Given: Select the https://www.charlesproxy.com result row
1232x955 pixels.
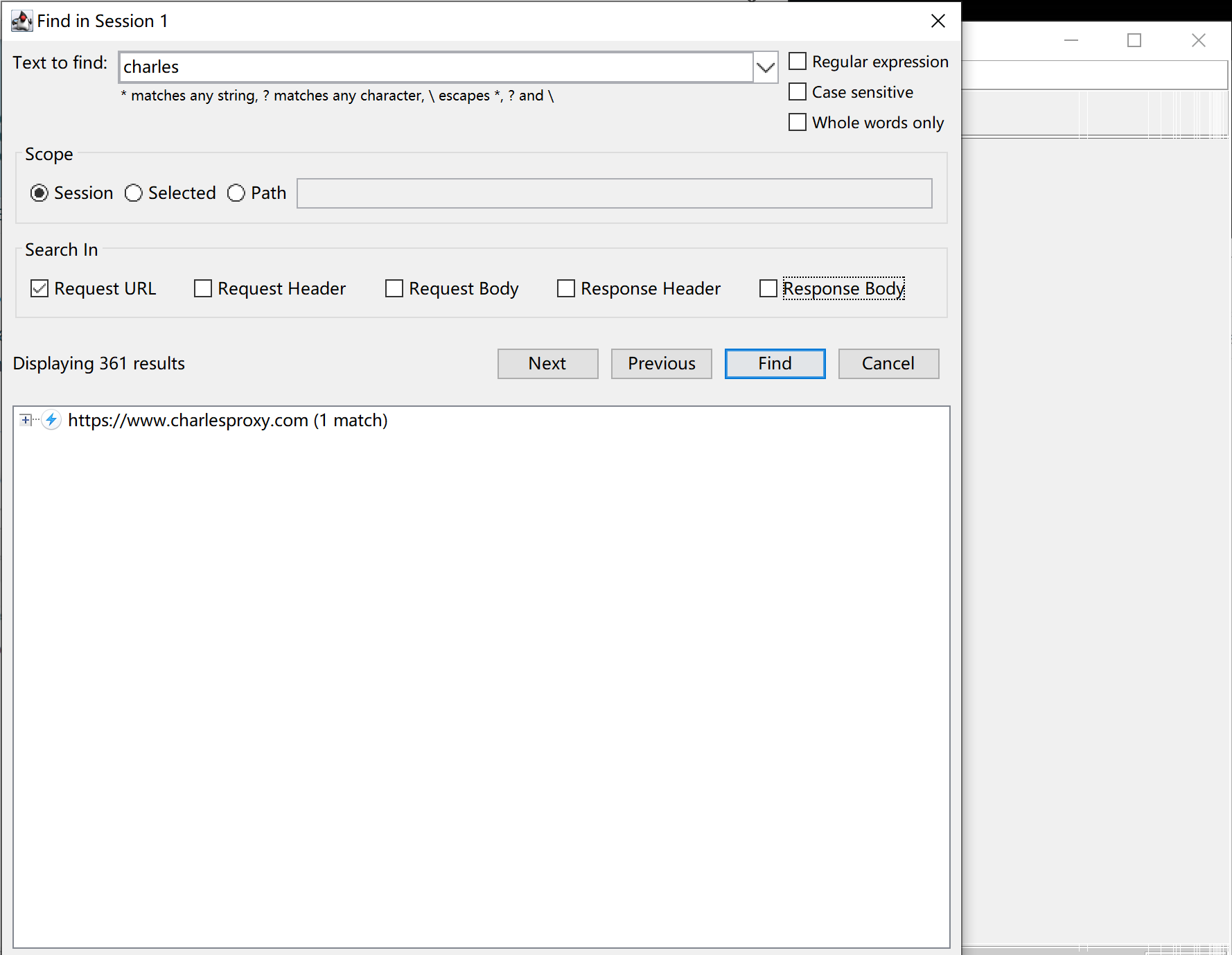Looking at the screenshot, I should click(x=227, y=420).
